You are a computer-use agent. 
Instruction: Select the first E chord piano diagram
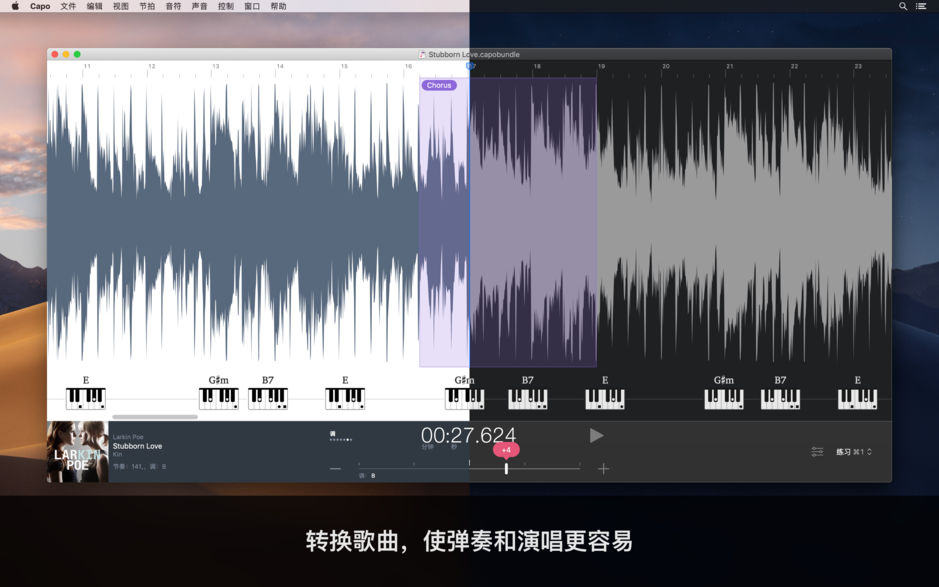(x=85, y=397)
